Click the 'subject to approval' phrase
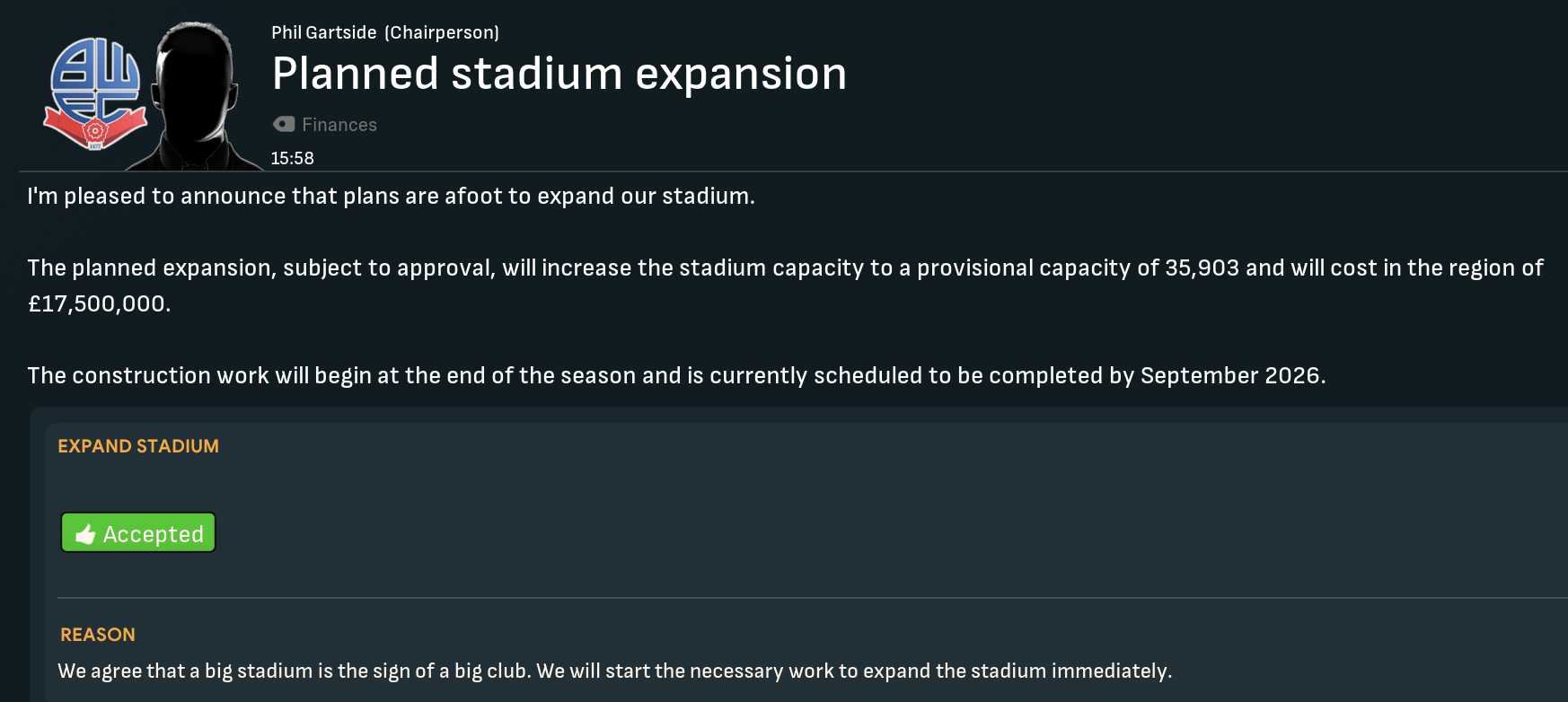The width and height of the screenshot is (1568, 702). pyautogui.click(x=387, y=268)
